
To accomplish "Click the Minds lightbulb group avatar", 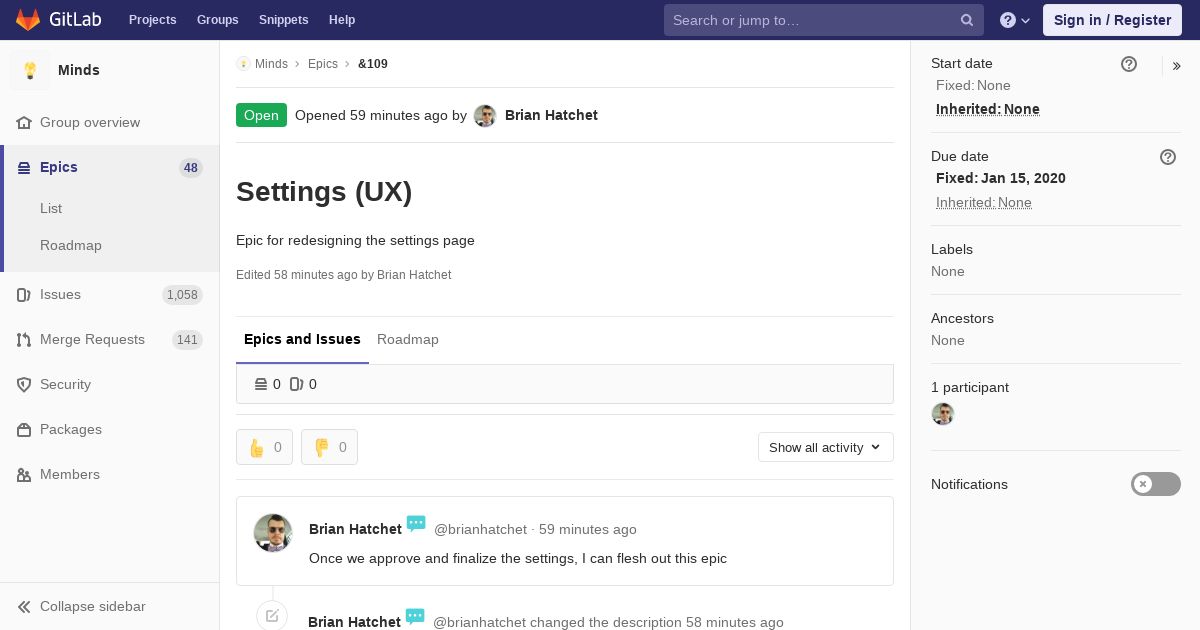I will pyautogui.click(x=30, y=70).
